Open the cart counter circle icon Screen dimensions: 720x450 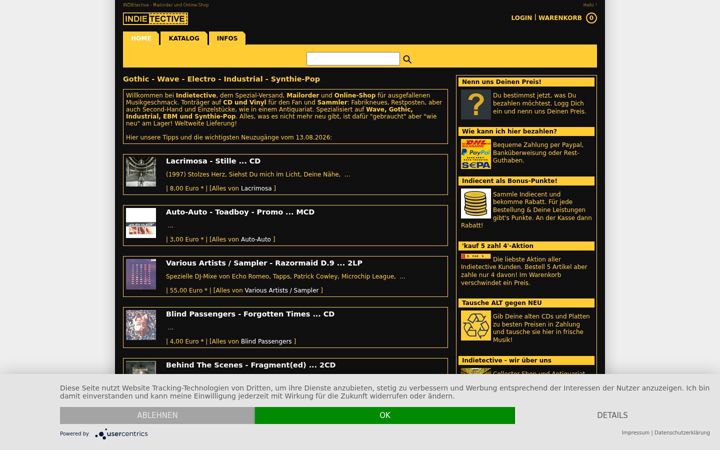click(591, 18)
